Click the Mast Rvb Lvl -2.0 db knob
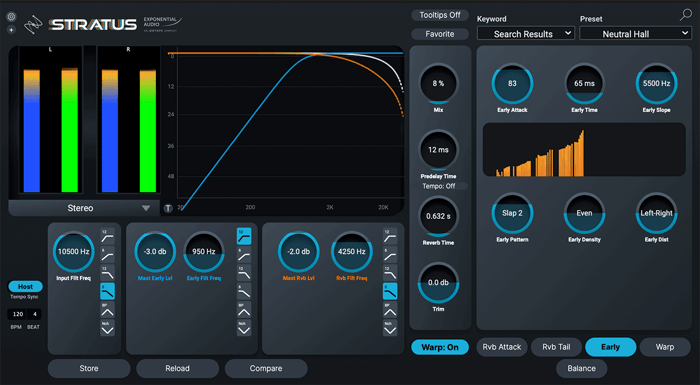Screen dimensions: 700x385 click(x=299, y=252)
